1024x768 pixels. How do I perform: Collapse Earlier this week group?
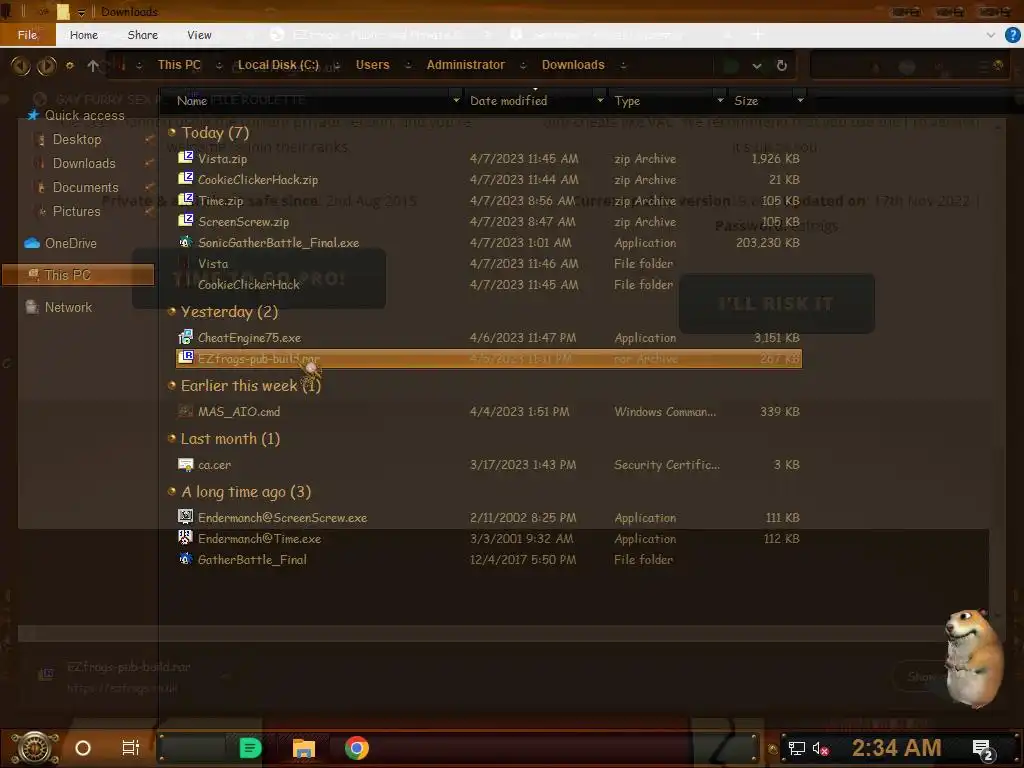pos(172,385)
